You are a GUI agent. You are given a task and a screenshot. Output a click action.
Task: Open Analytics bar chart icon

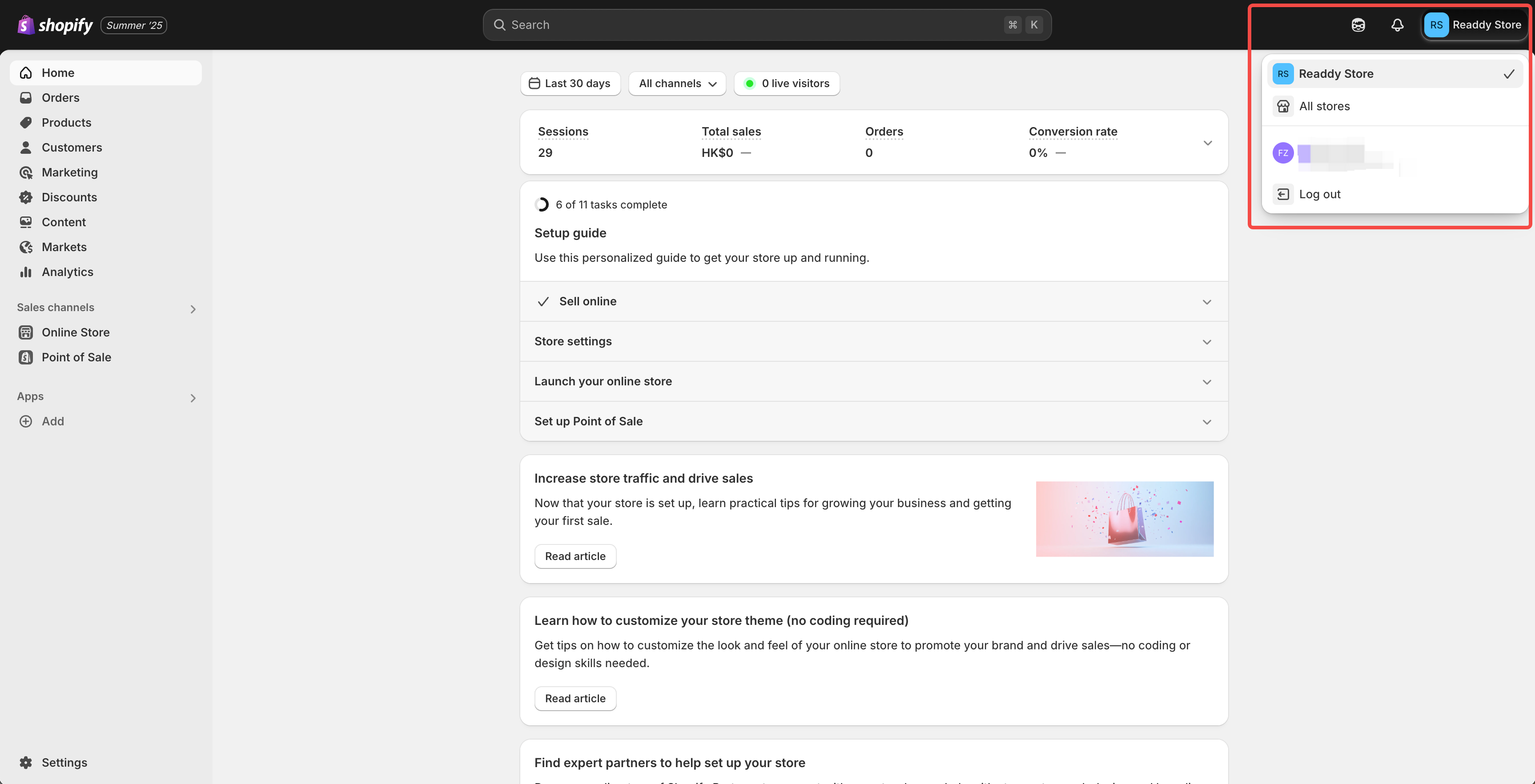click(26, 272)
